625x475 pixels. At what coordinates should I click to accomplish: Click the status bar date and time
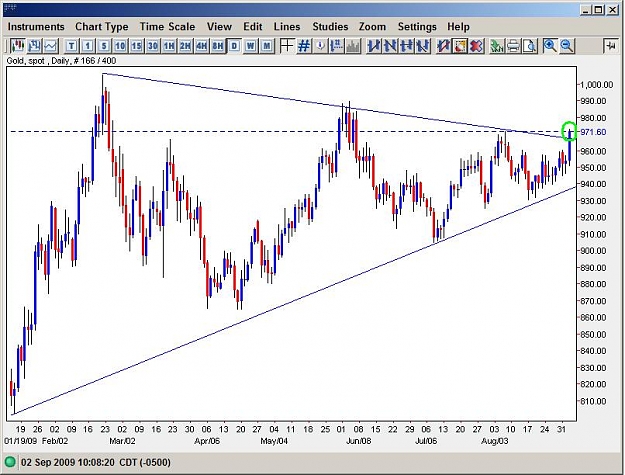(96, 463)
